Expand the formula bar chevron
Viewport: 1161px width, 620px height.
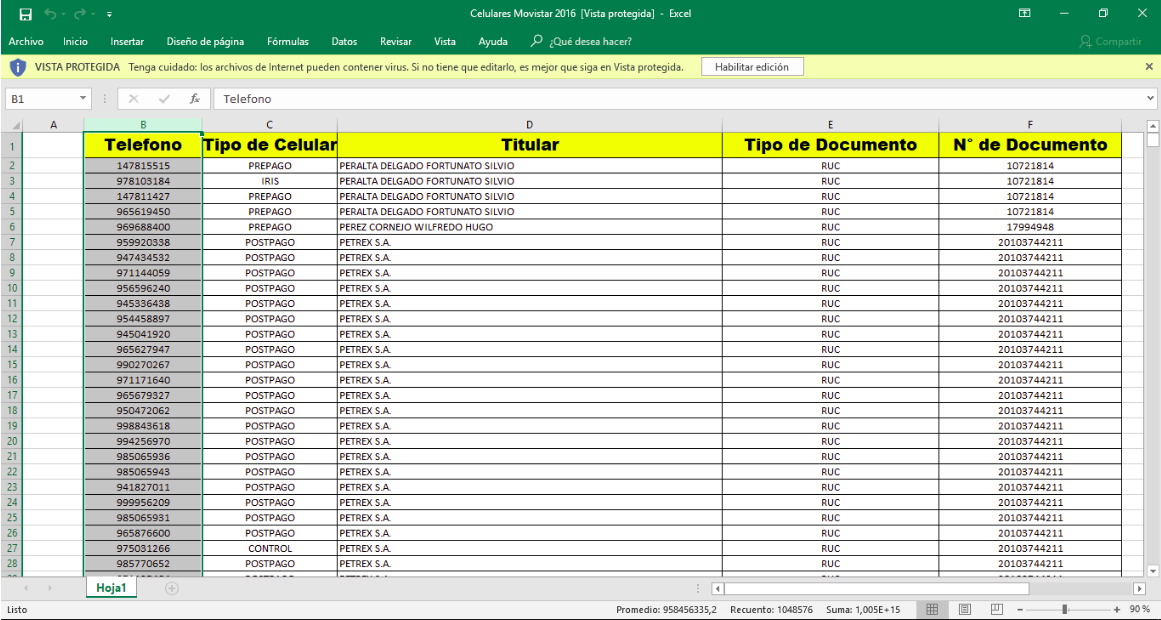click(1151, 98)
